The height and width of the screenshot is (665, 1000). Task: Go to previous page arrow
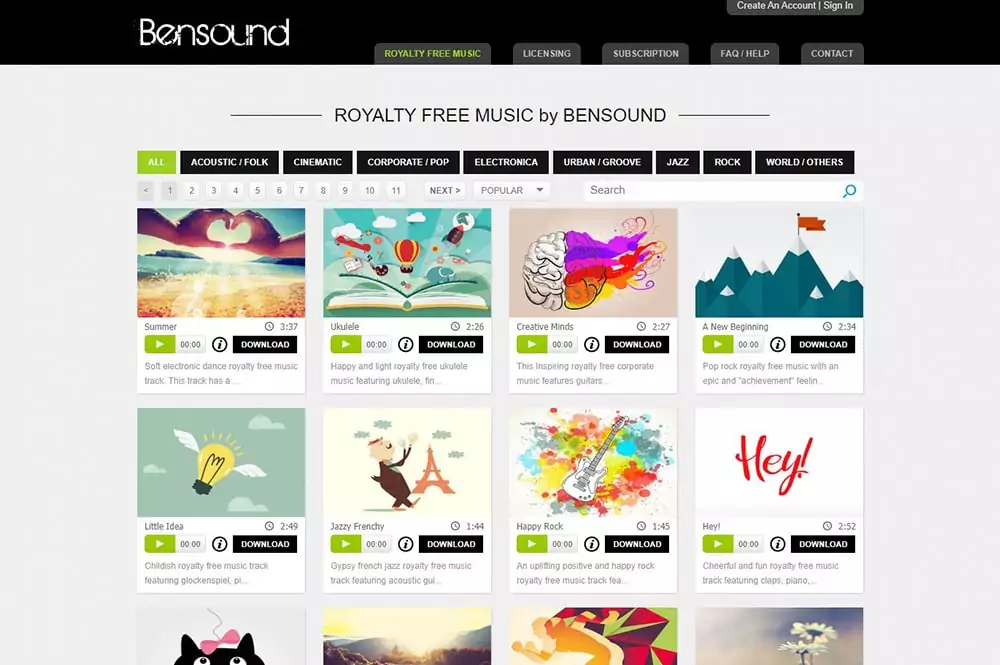point(145,191)
